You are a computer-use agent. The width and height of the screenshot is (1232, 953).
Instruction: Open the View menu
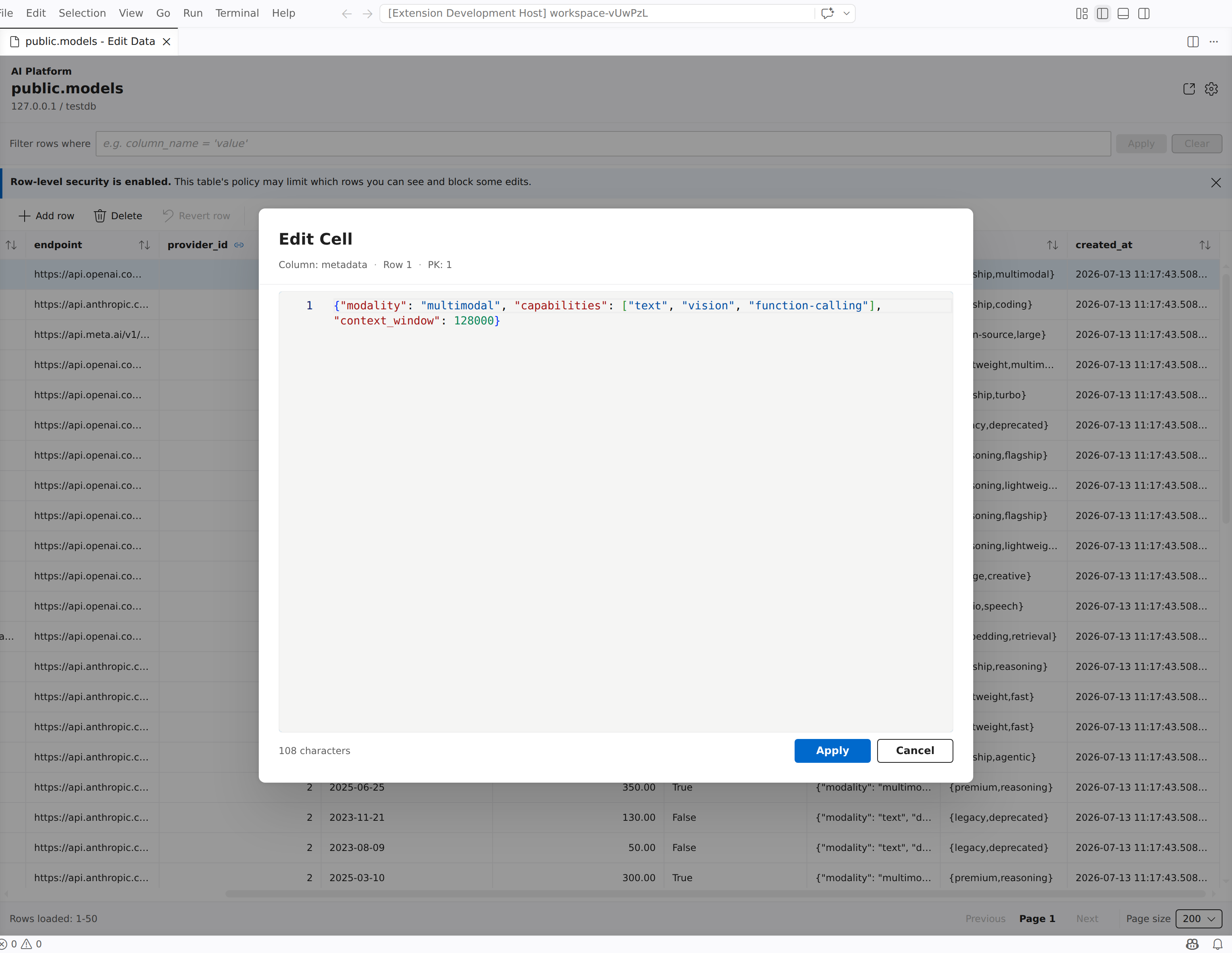(x=131, y=13)
